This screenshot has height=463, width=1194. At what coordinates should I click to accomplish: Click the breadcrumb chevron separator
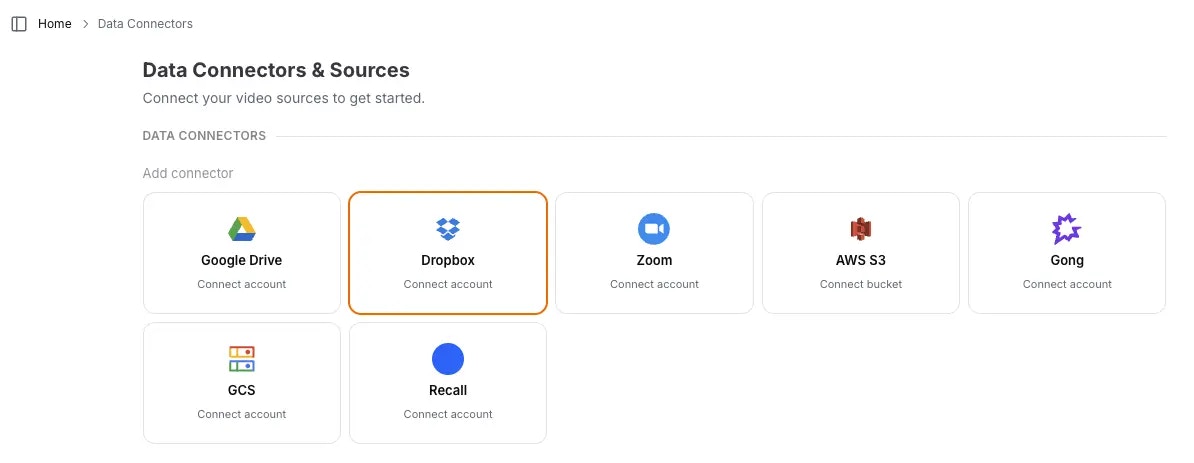85,24
